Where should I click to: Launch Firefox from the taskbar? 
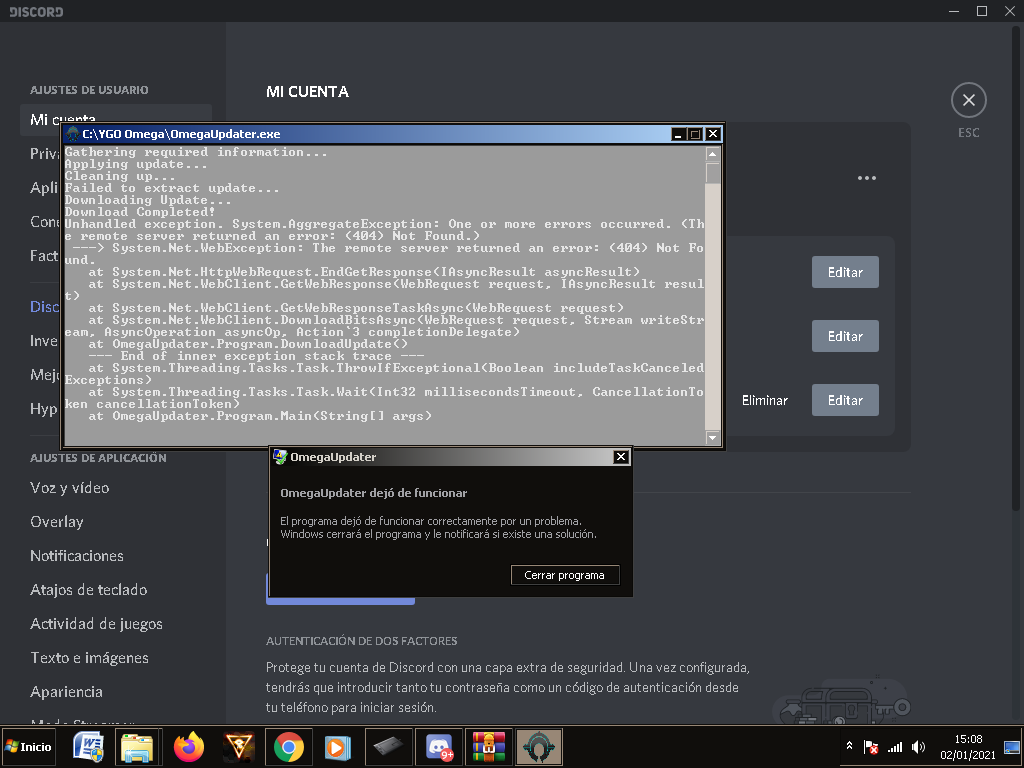pos(189,746)
